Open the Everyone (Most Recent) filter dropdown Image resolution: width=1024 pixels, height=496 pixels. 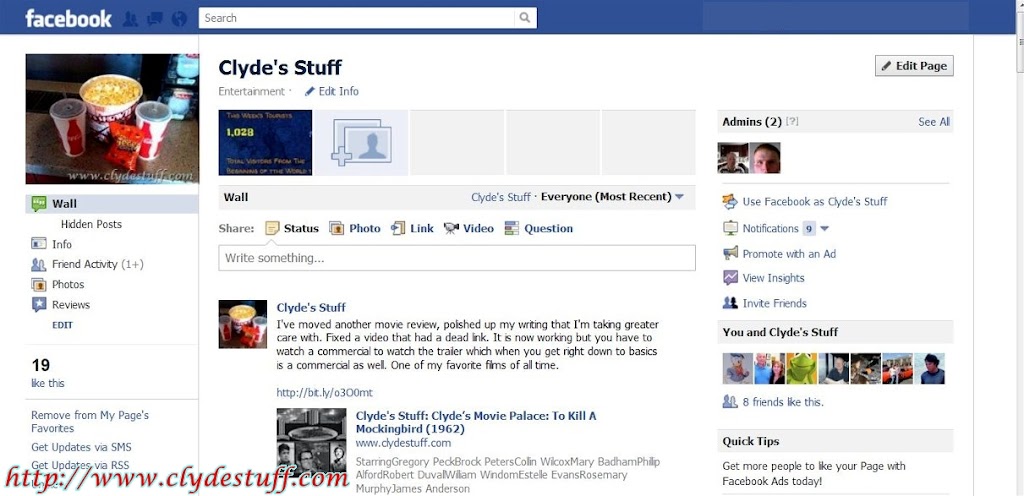613,196
